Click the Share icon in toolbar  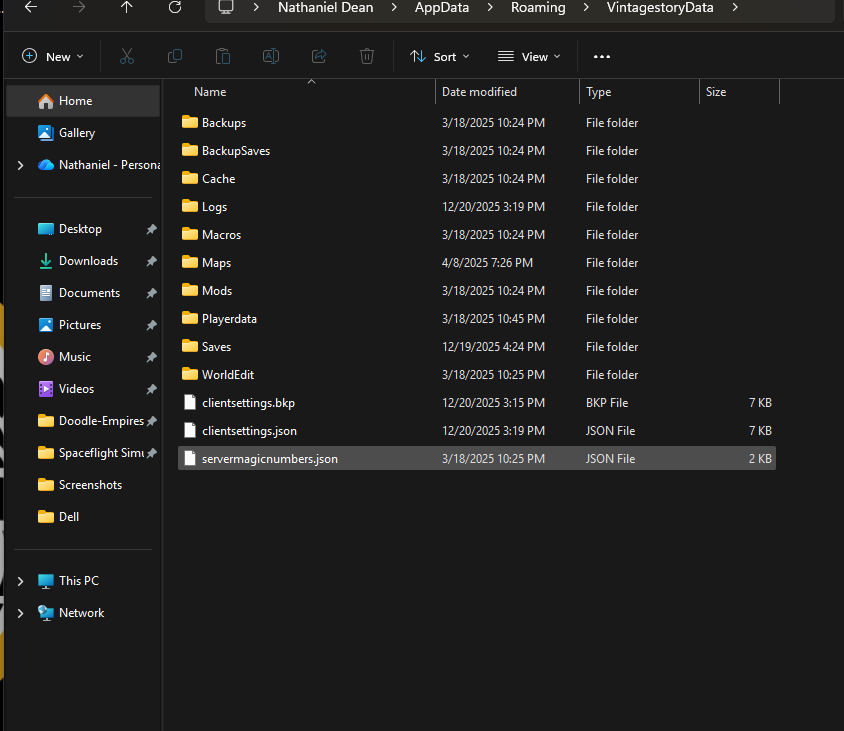click(x=319, y=57)
